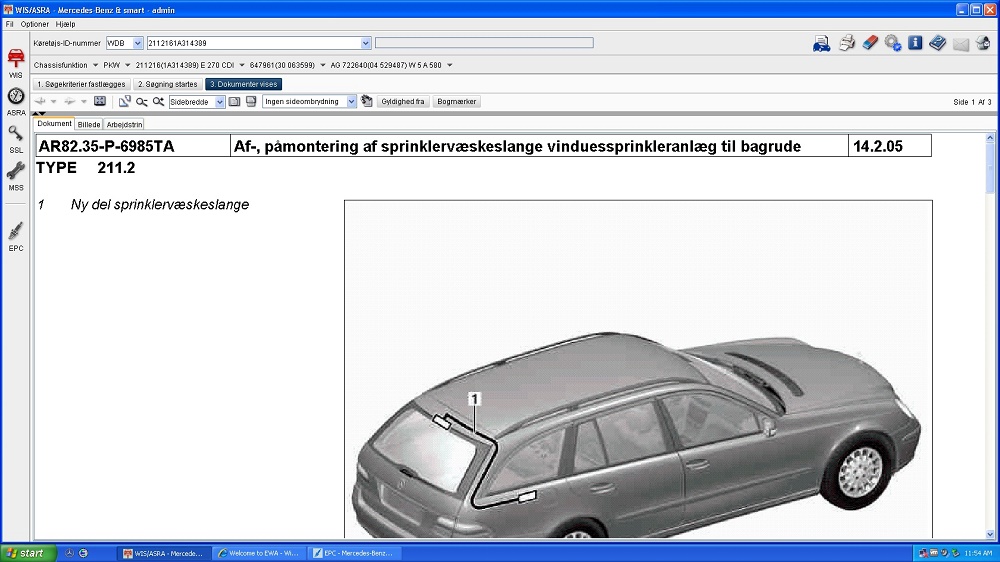The image size is (1000, 562).
Task: Open the ASRA module in sidebar
Action: click(16, 101)
